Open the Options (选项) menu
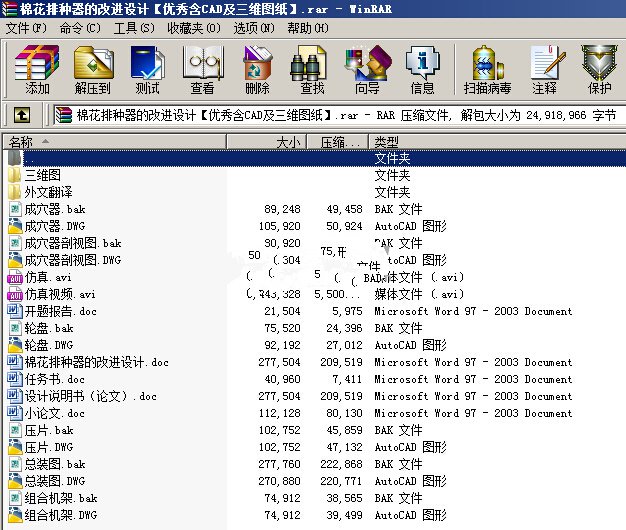The width and height of the screenshot is (626, 530). pyautogui.click(x=254, y=28)
